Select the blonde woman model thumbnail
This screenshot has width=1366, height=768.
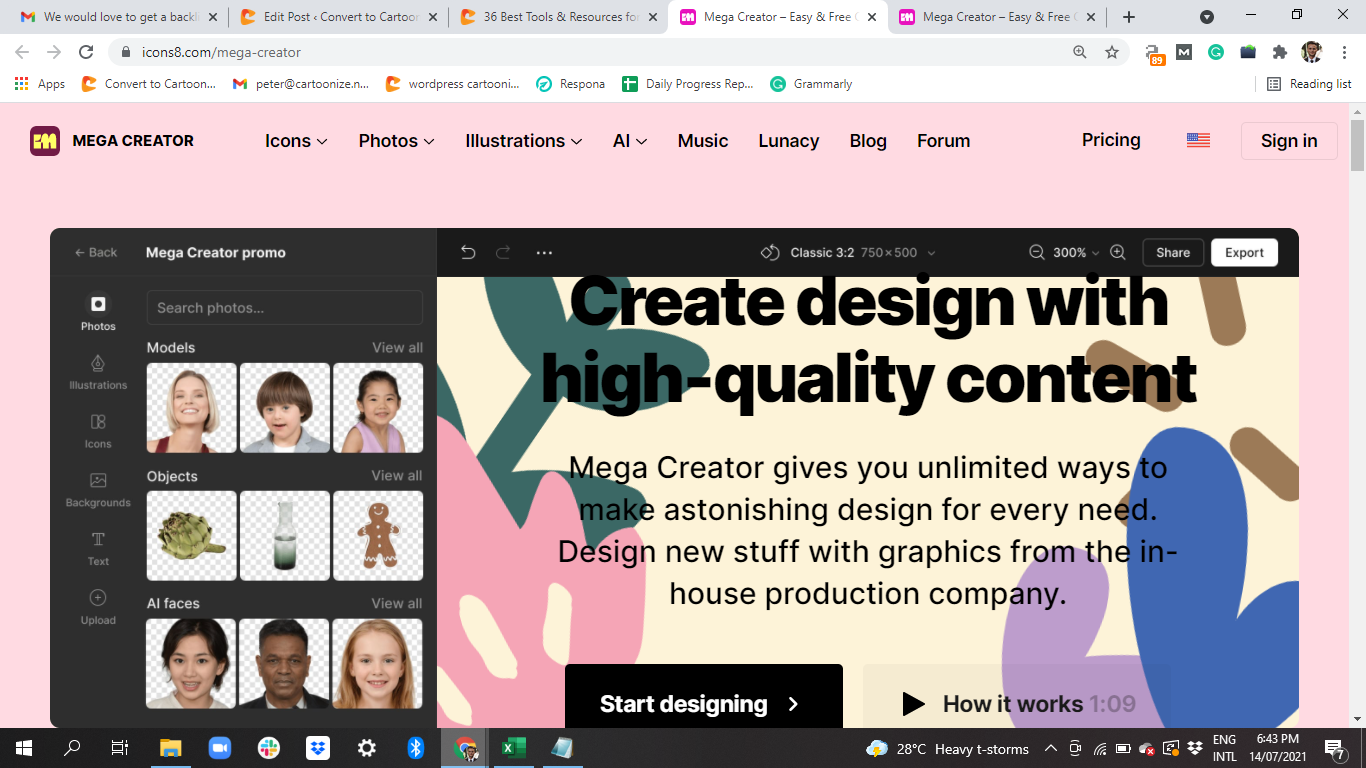pyautogui.click(x=192, y=408)
